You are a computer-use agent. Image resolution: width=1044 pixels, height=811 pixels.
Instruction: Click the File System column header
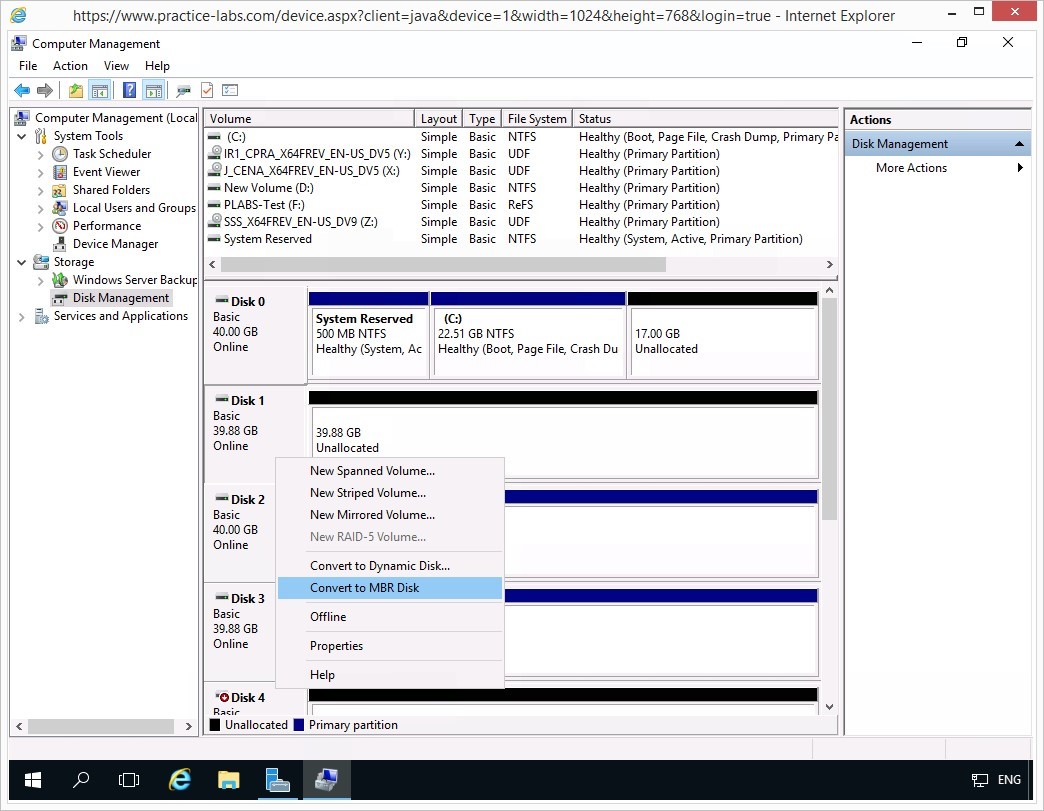536,119
